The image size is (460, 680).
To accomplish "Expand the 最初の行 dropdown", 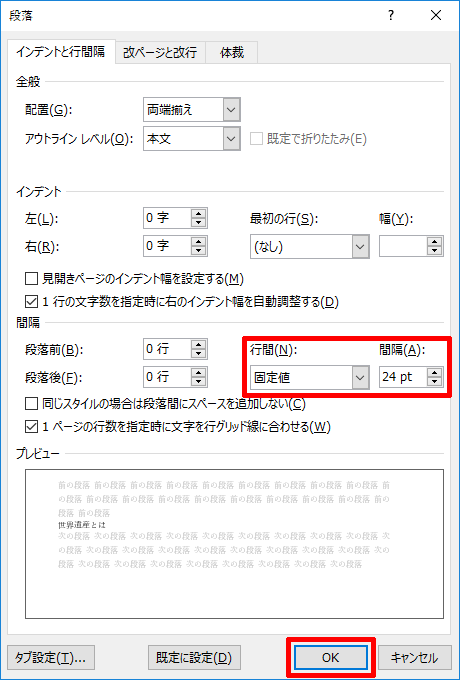I will click(360, 247).
